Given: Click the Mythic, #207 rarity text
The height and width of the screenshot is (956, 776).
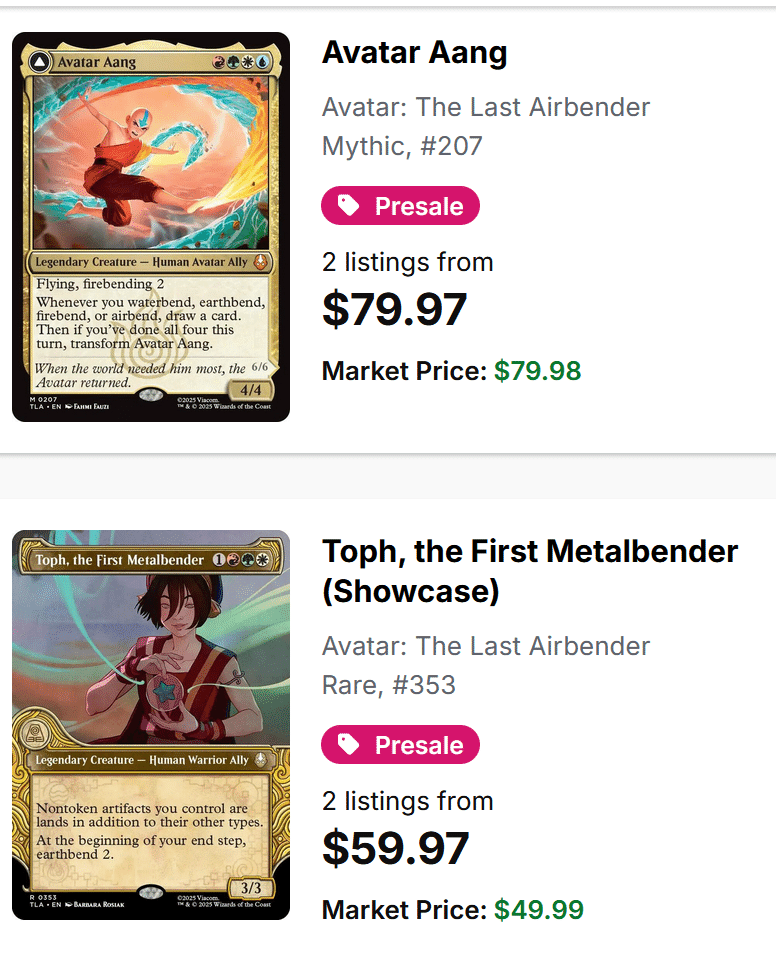Looking at the screenshot, I should point(402,147).
